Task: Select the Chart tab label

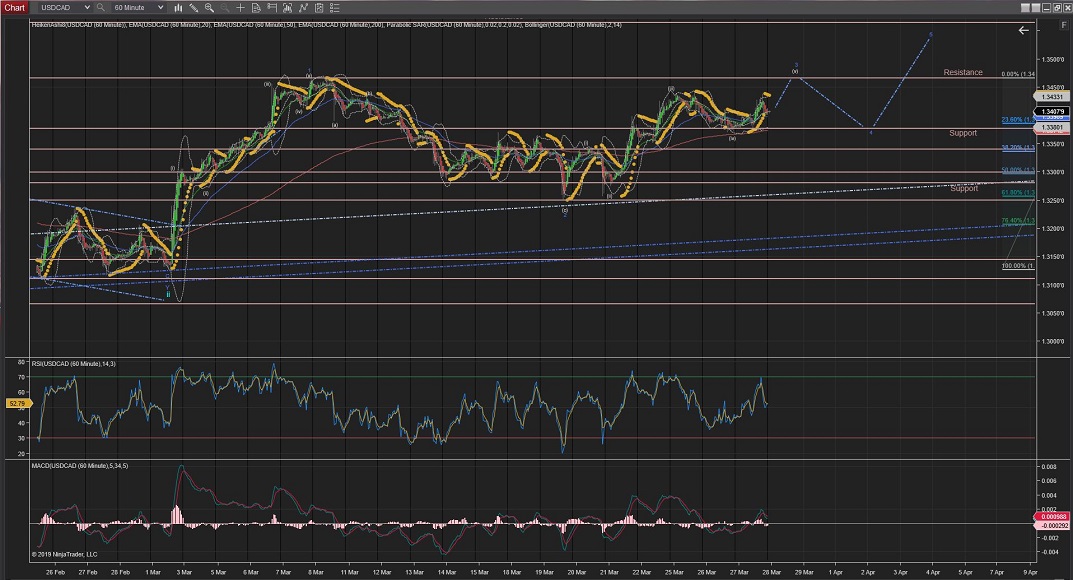Action: [15, 7]
